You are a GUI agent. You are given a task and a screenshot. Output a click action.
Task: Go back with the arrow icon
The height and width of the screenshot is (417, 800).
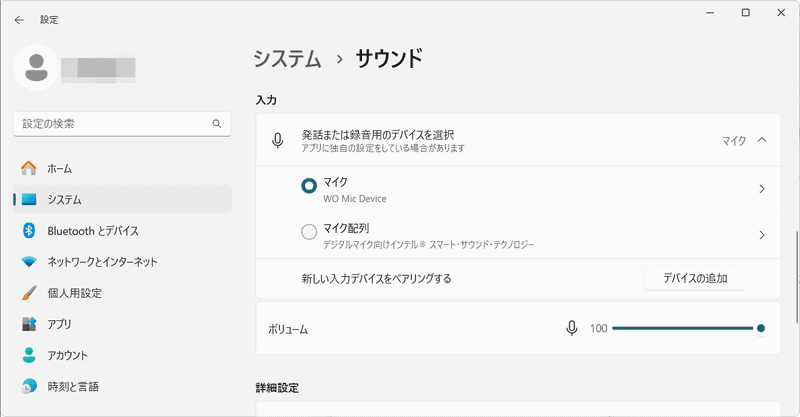click(19, 20)
